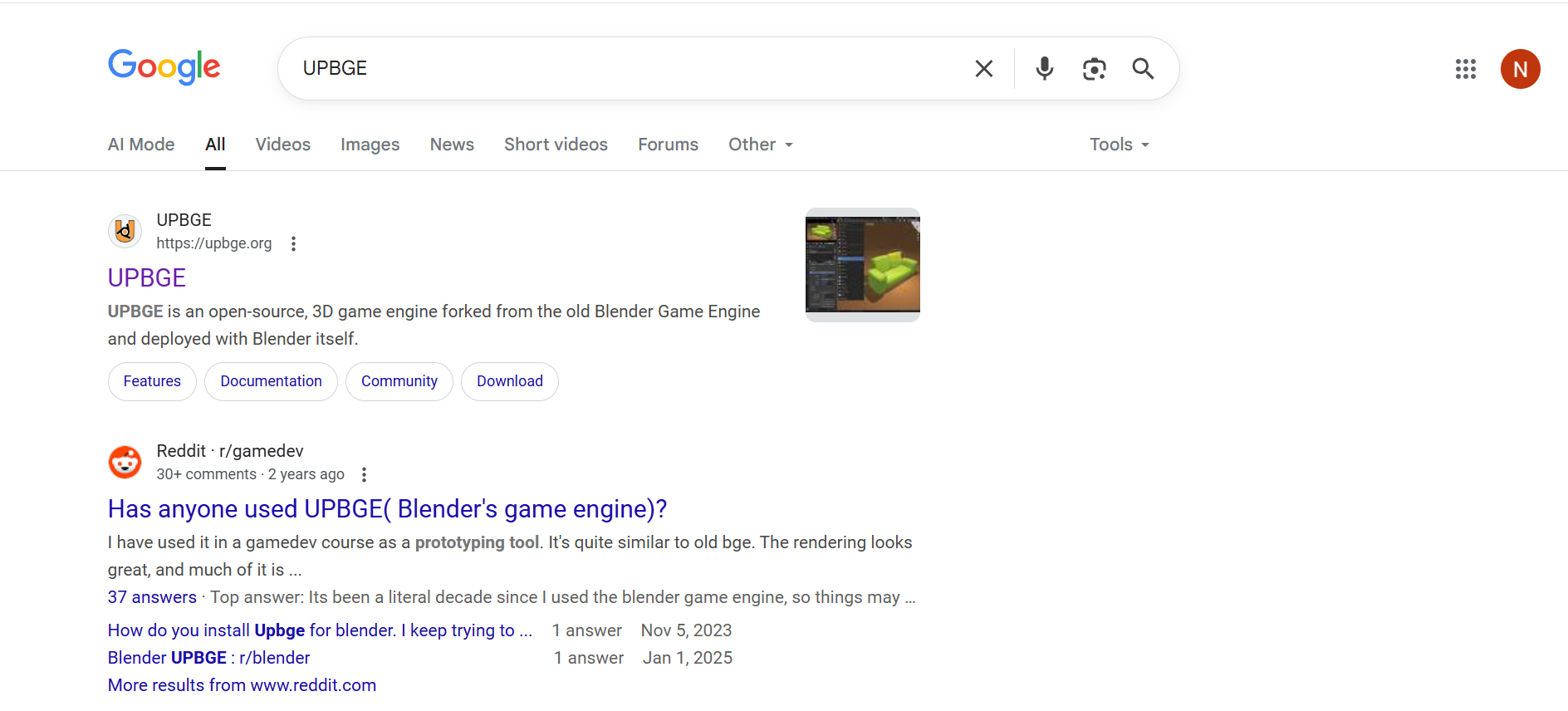Open search by image camera icon
1568x711 pixels.
click(x=1095, y=69)
